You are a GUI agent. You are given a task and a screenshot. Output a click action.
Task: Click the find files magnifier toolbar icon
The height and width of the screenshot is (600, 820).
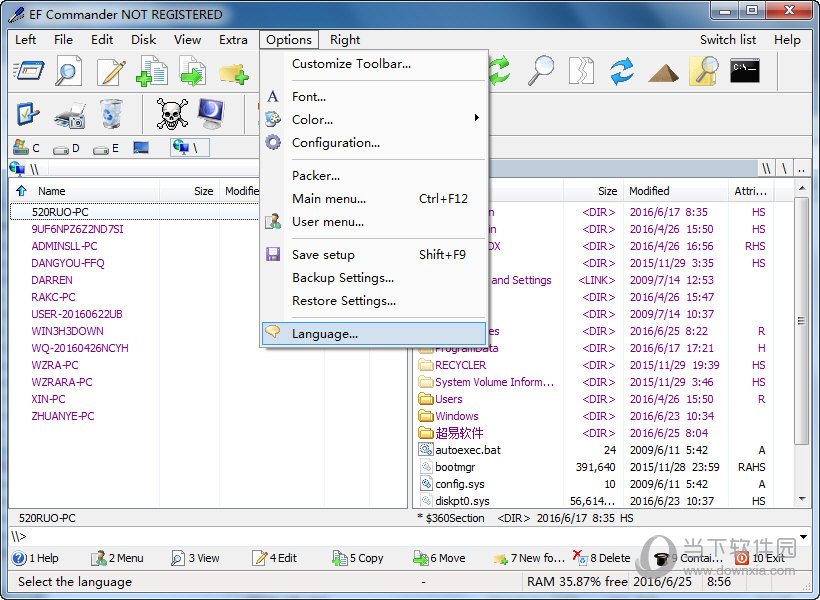coord(69,71)
